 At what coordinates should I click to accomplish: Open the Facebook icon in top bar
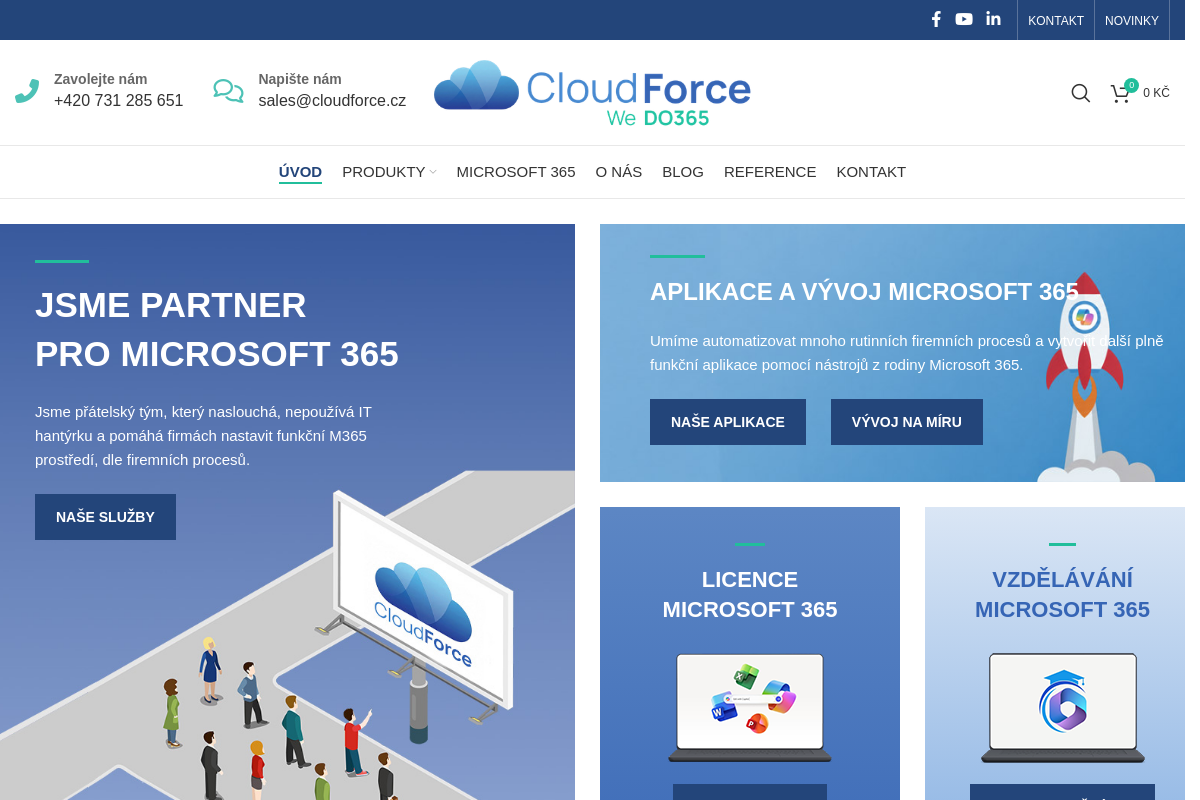point(936,19)
